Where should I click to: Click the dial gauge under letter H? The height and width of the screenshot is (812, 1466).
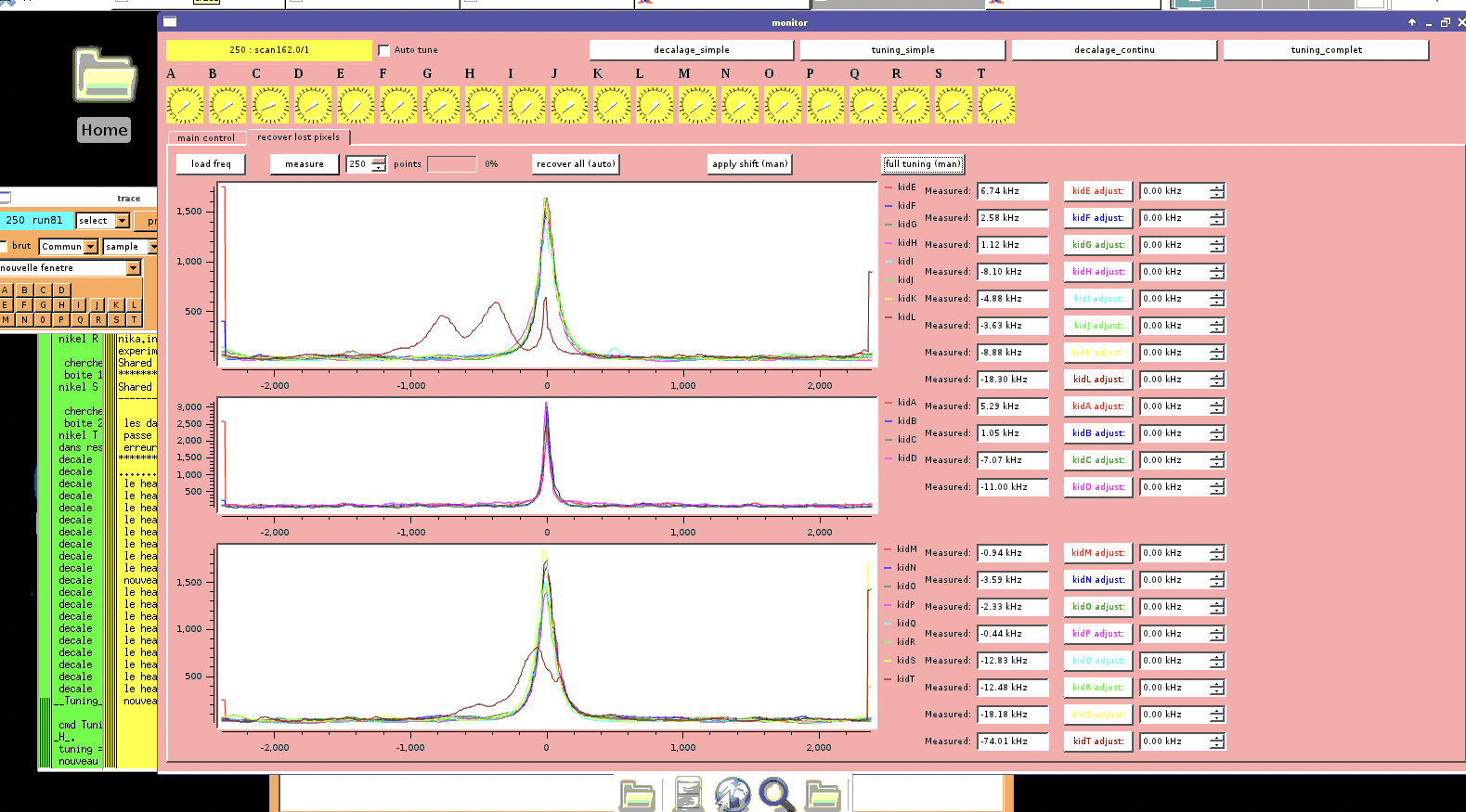[484, 106]
